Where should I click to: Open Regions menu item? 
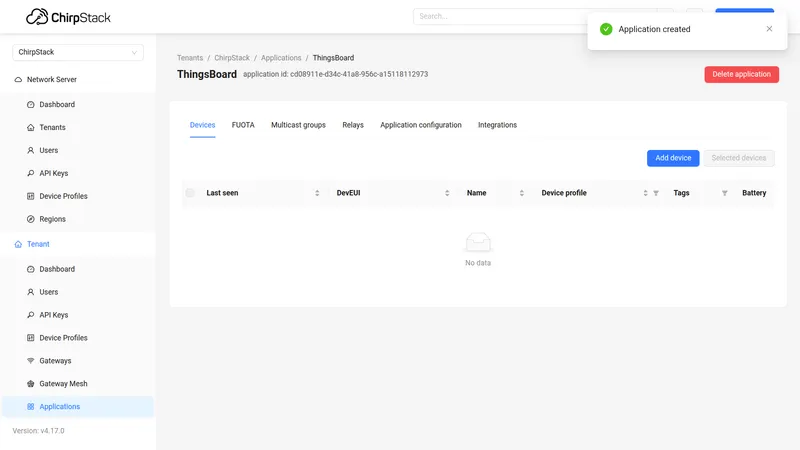(78, 219)
